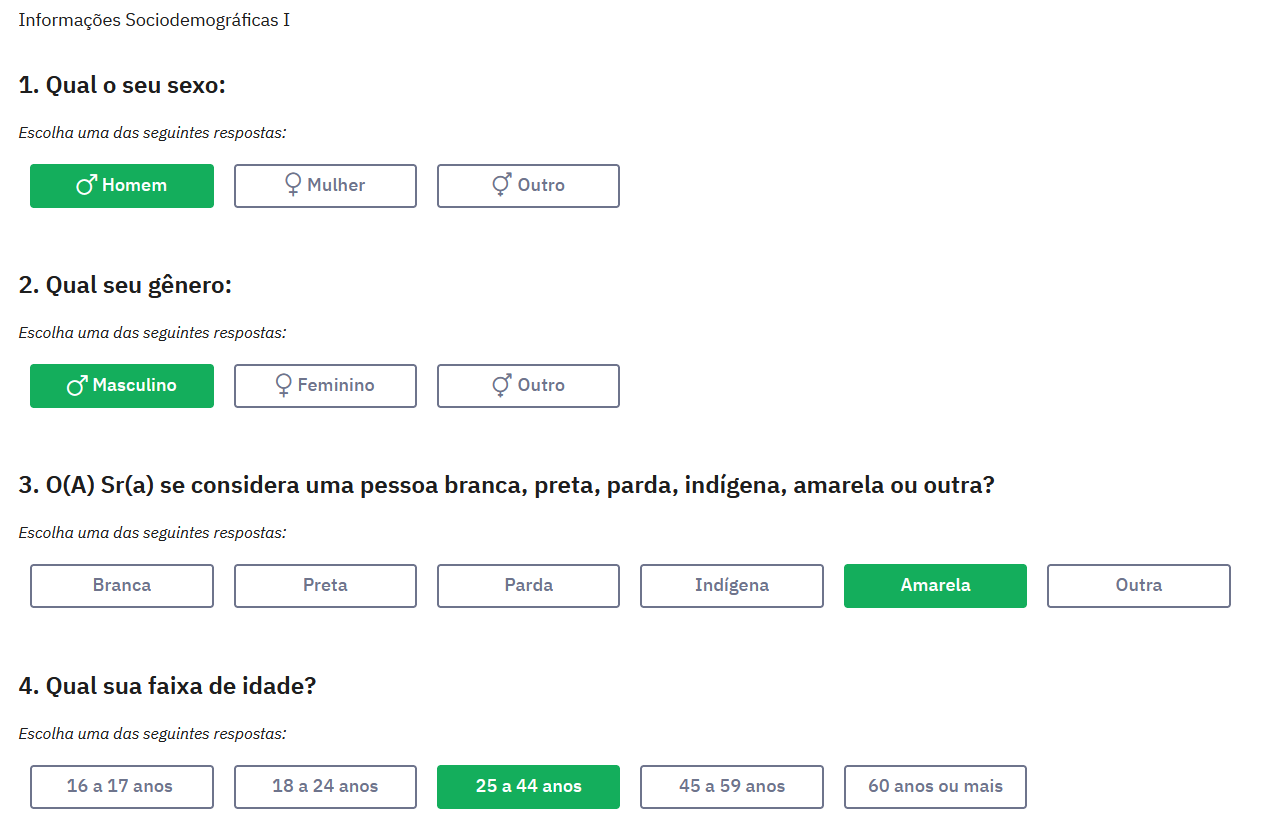Click the female symbol icon on Mulher
Screen dimensions: 1284x838
coord(293,186)
